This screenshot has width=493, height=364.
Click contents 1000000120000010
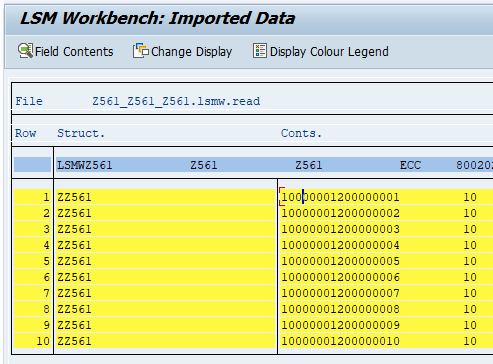[340, 341]
